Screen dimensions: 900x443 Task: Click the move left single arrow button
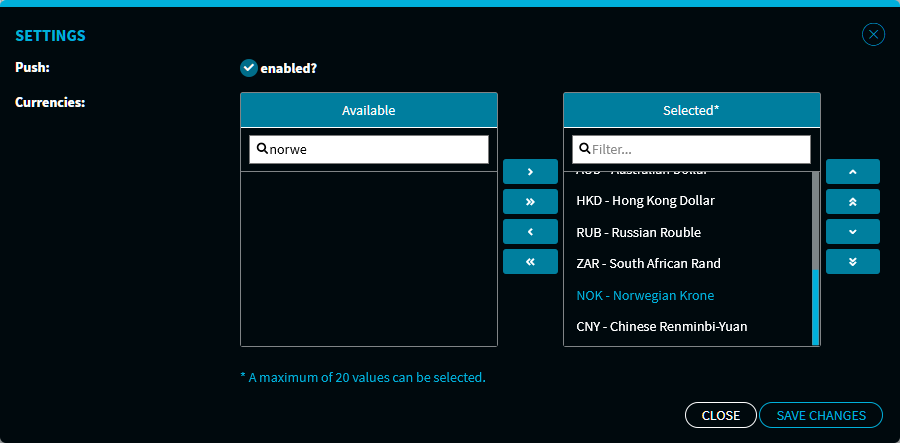click(x=530, y=232)
